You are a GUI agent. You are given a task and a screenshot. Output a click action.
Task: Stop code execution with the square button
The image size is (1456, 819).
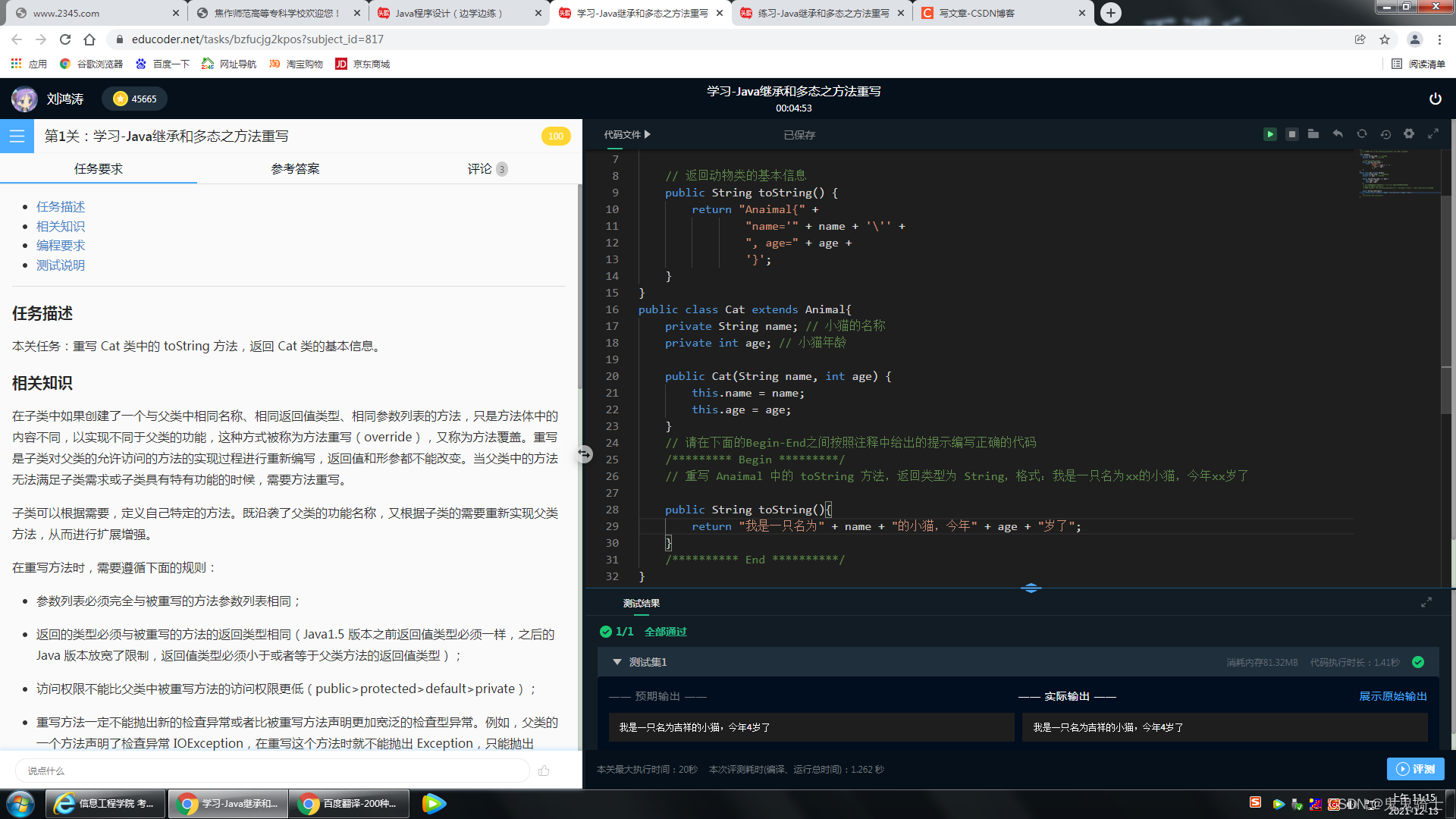(x=1291, y=134)
